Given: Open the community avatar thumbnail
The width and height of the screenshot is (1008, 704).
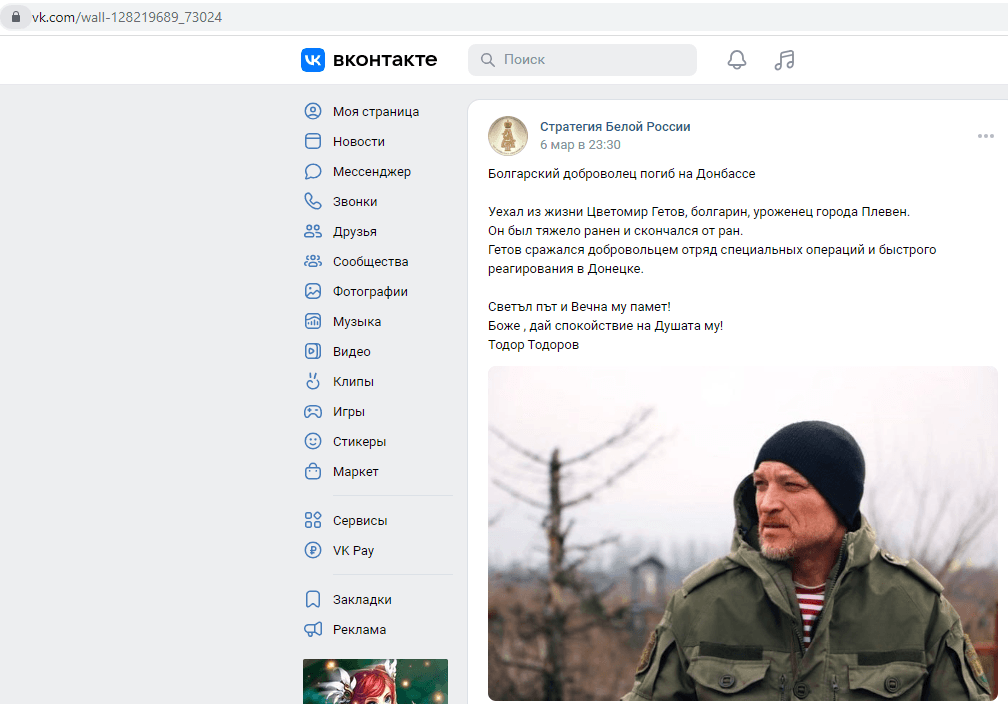Looking at the screenshot, I should coord(508,136).
